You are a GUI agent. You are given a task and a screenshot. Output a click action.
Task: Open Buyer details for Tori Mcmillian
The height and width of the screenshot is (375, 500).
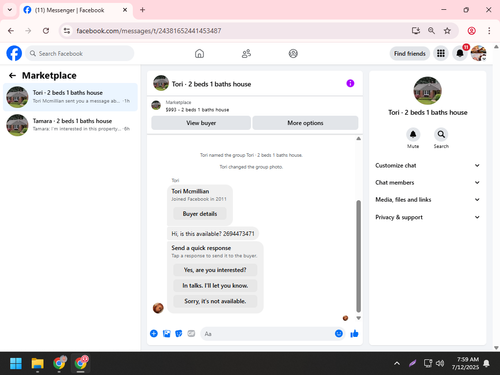(200, 214)
